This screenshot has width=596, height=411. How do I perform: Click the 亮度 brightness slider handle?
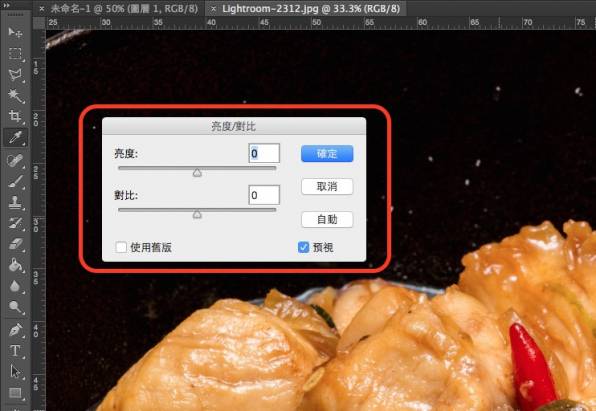(x=197, y=173)
